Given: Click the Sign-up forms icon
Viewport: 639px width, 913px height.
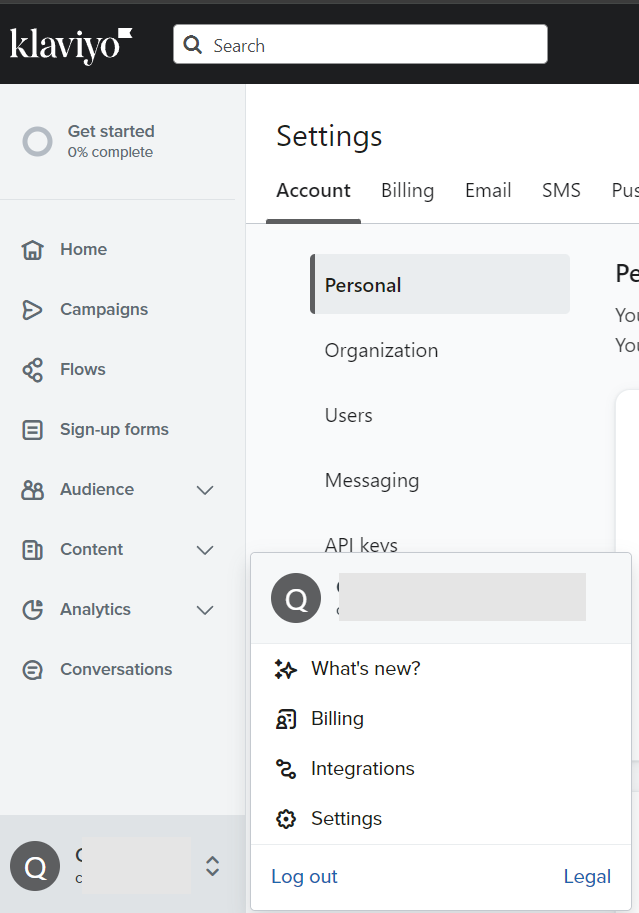Looking at the screenshot, I should click(33, 430).
